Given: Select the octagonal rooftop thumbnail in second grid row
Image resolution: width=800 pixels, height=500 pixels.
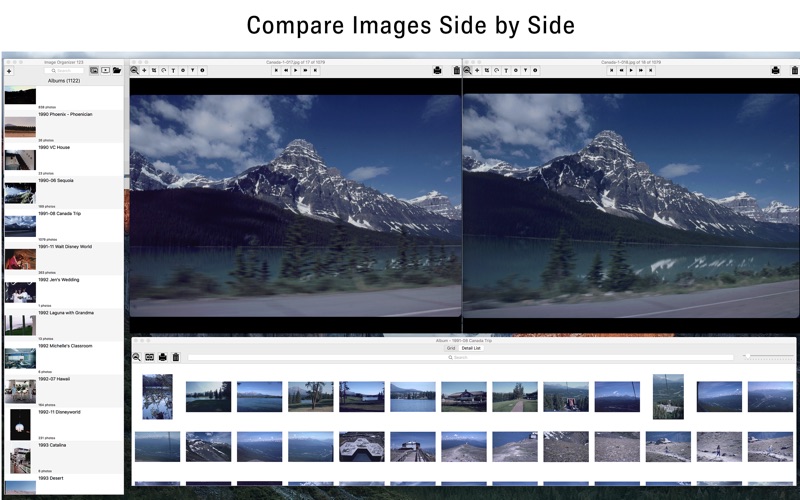Looking at the screenshot, I should 362,446.
